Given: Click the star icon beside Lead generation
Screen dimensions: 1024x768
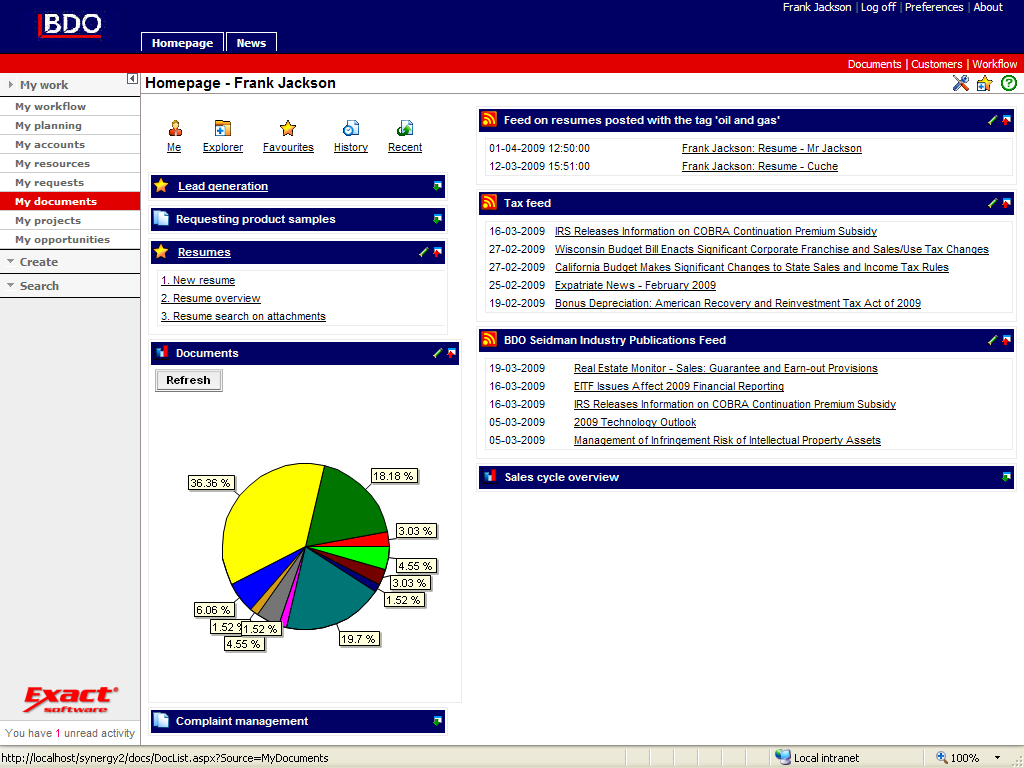Looking at the screenshot, I should pos(161,185).
